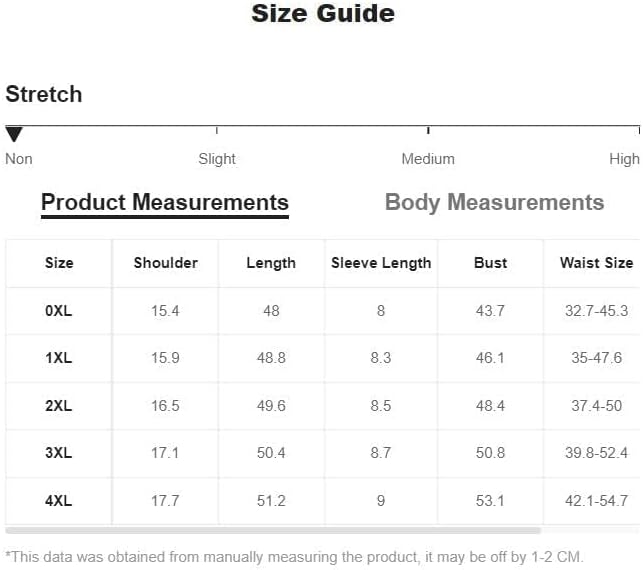
Task: Click the Slight tick on stretch scale
Action: click(x=217, y=130)
